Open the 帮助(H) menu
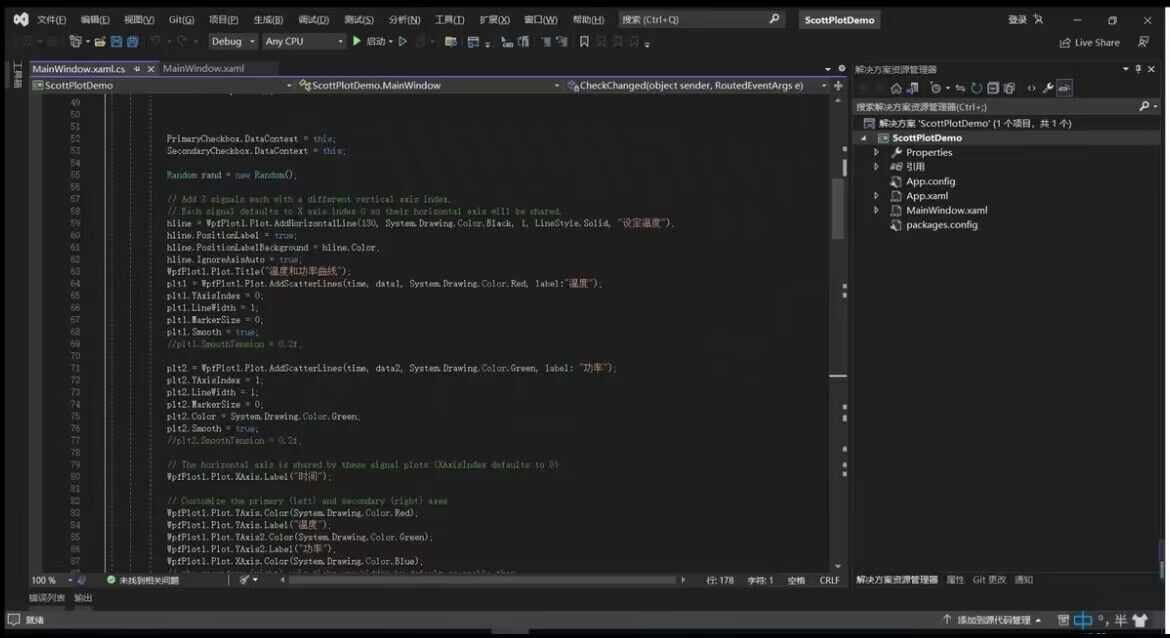Image resolution: width=1170 pixels, height=638 pixels. tap(588, 19)
